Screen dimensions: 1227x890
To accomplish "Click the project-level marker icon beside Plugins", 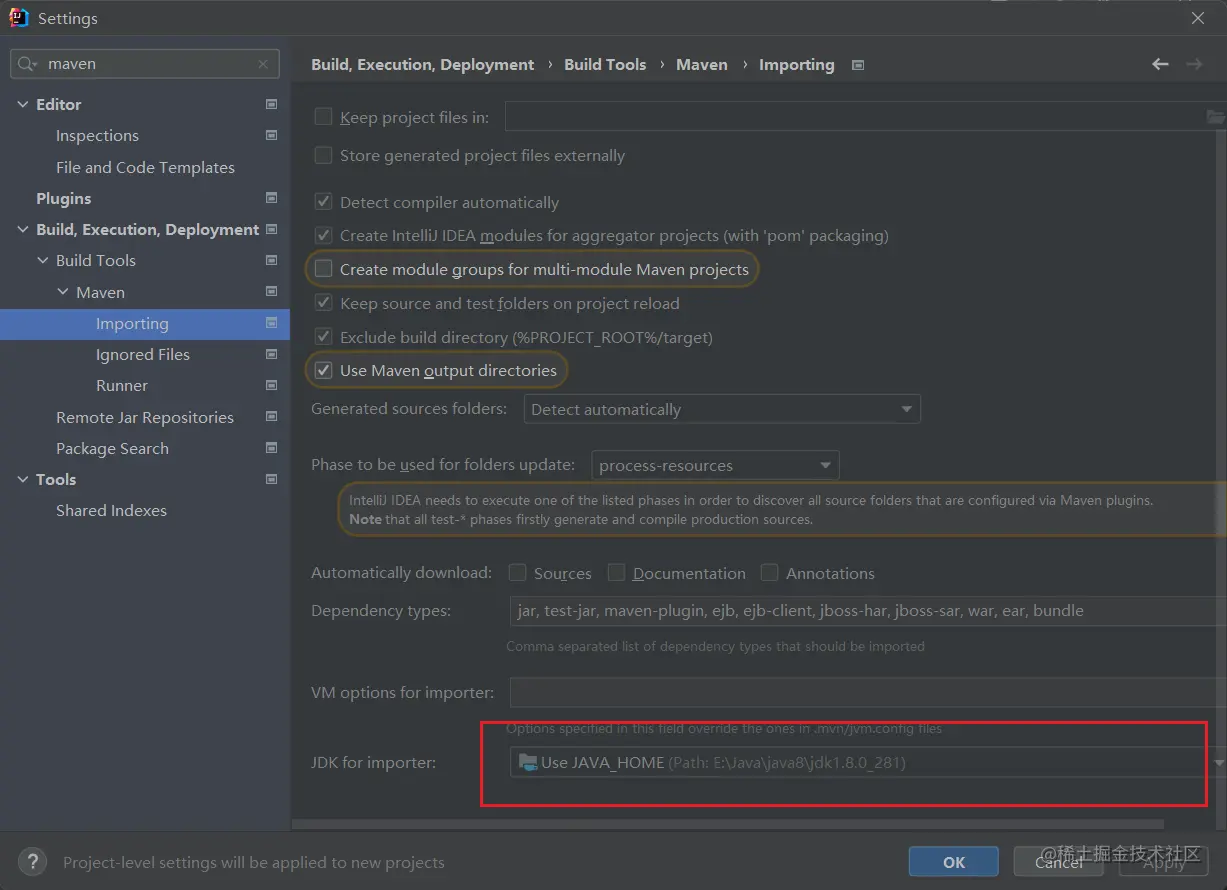I will tap(271, 198).
